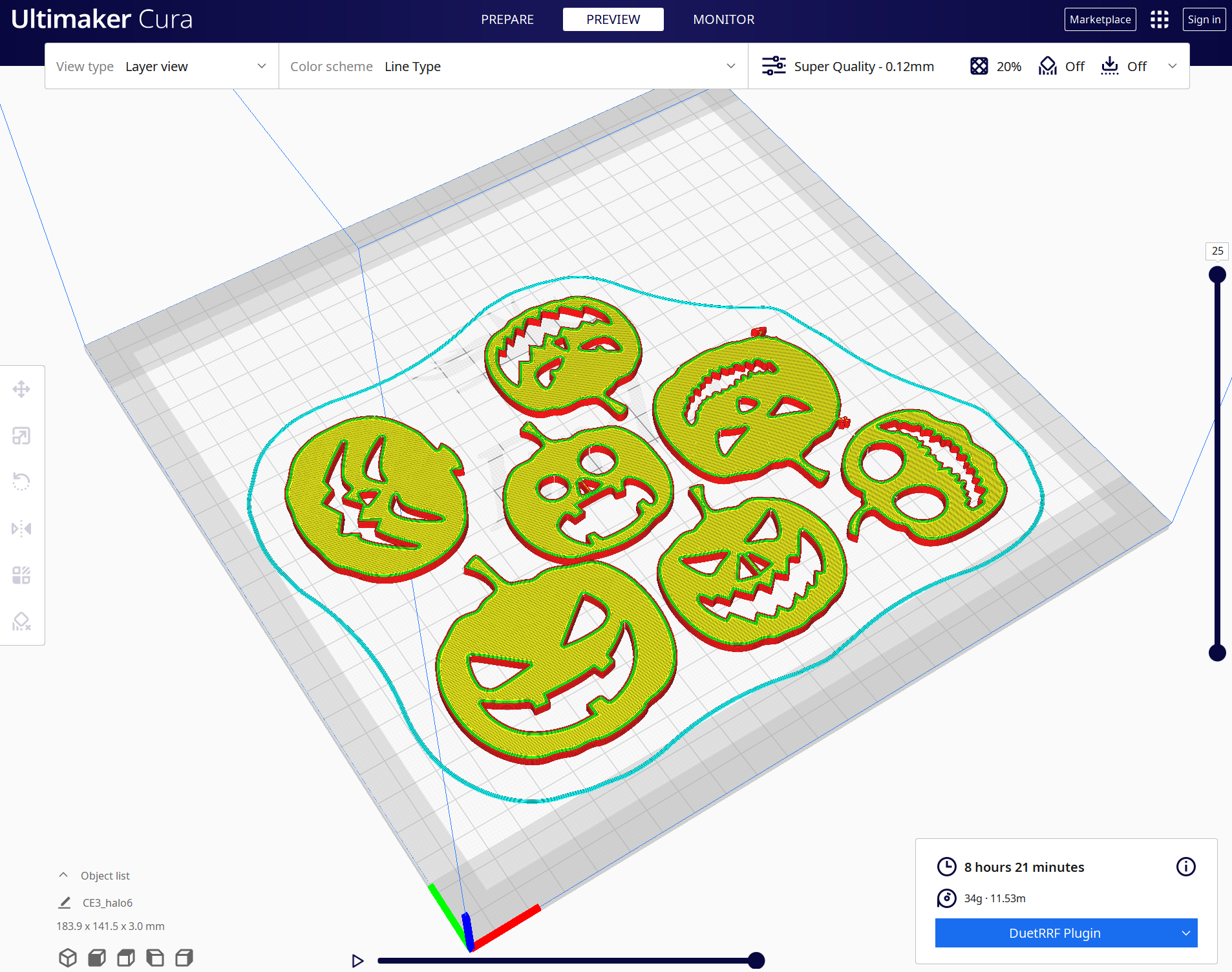This screenshot has width=1232, height=972.
Task: Click the Super Quality - 0.12mm profile
Action: tap(864, 66)
